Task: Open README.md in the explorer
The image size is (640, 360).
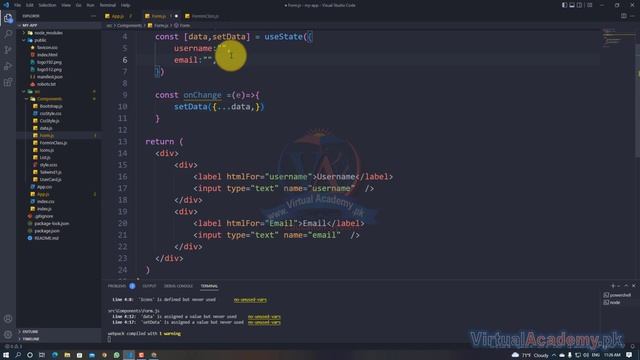Action: tap(46, 238)
